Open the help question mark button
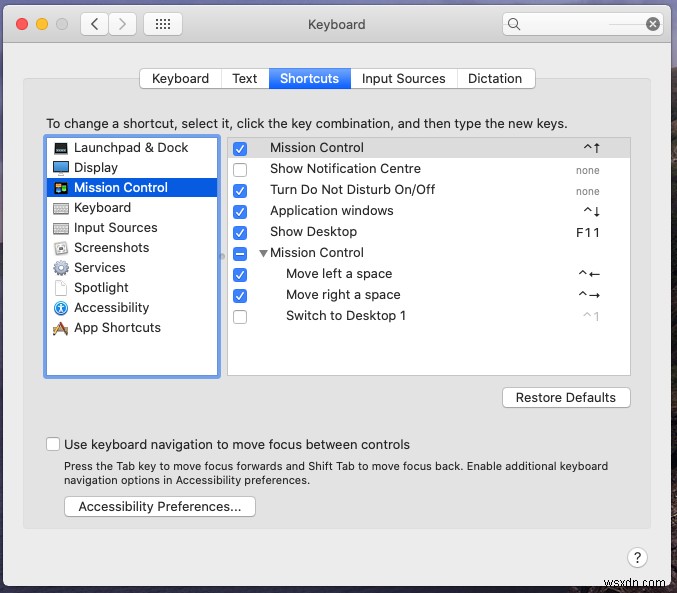The height and width of the screenshot is (593, 677). (638, 558)
